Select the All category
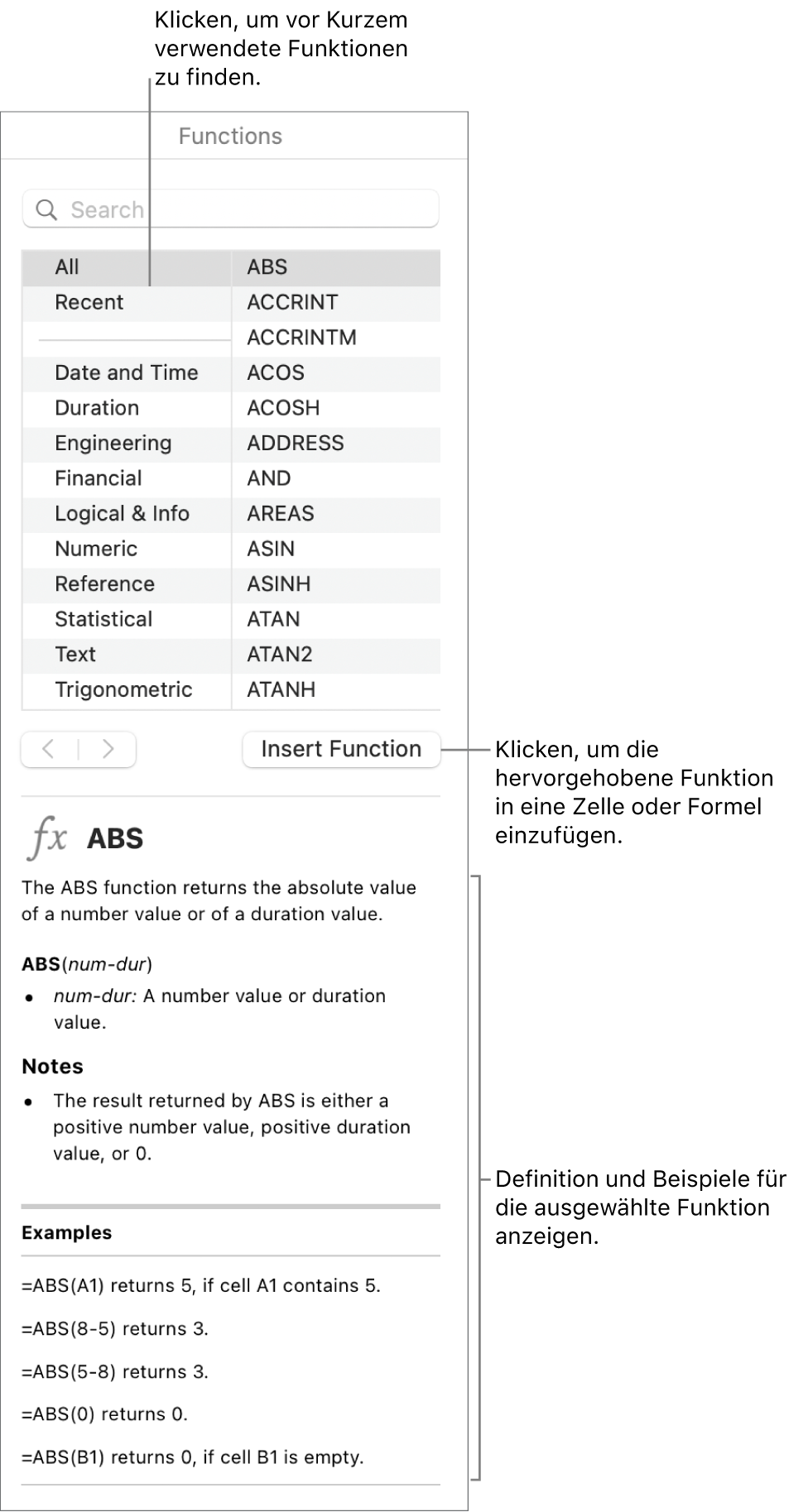 [x=67, y=267]
